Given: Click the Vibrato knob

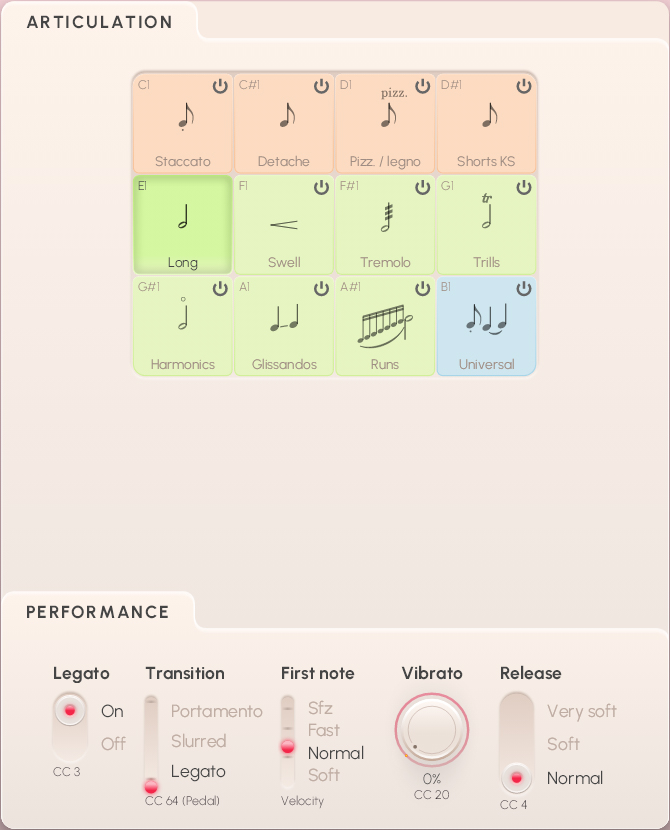Looking at the screenshot, I should coord(432,730).
